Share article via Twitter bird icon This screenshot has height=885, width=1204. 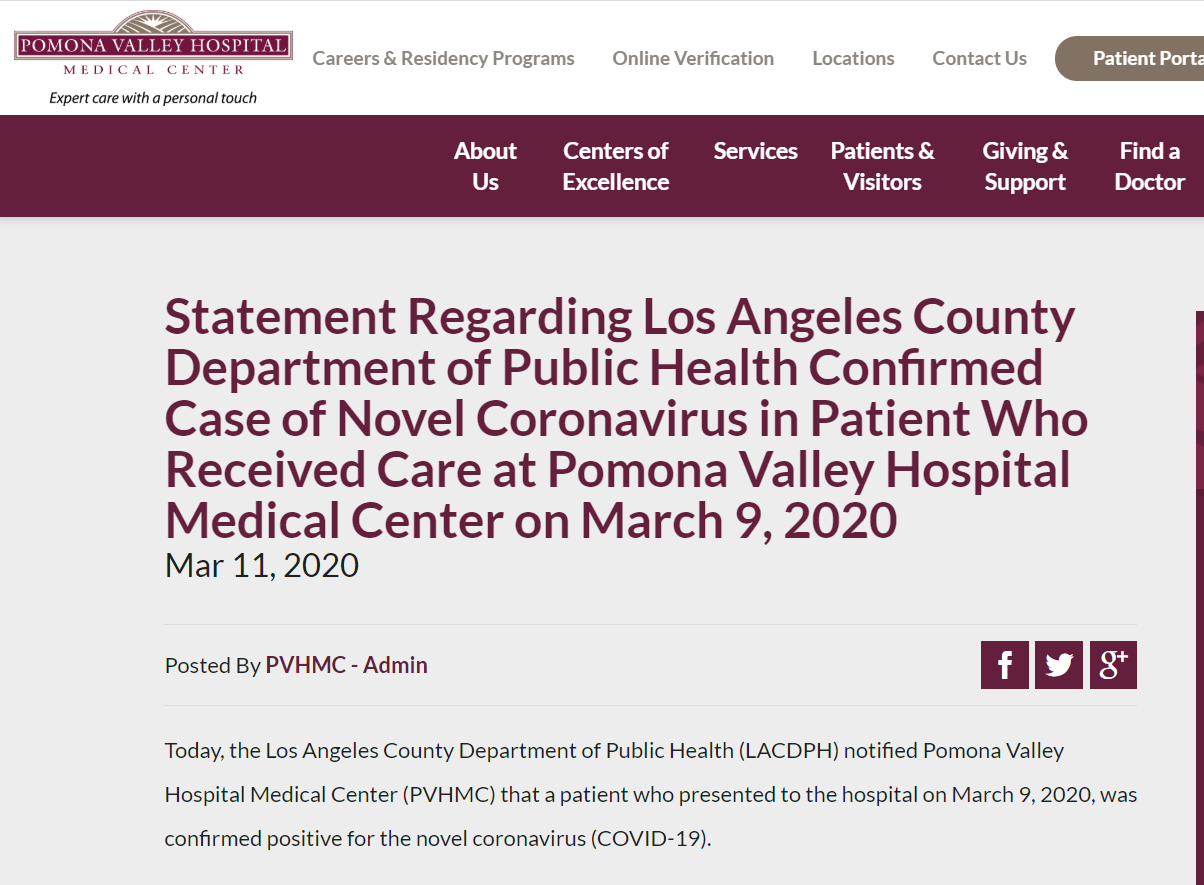[x=1059, y=665]
